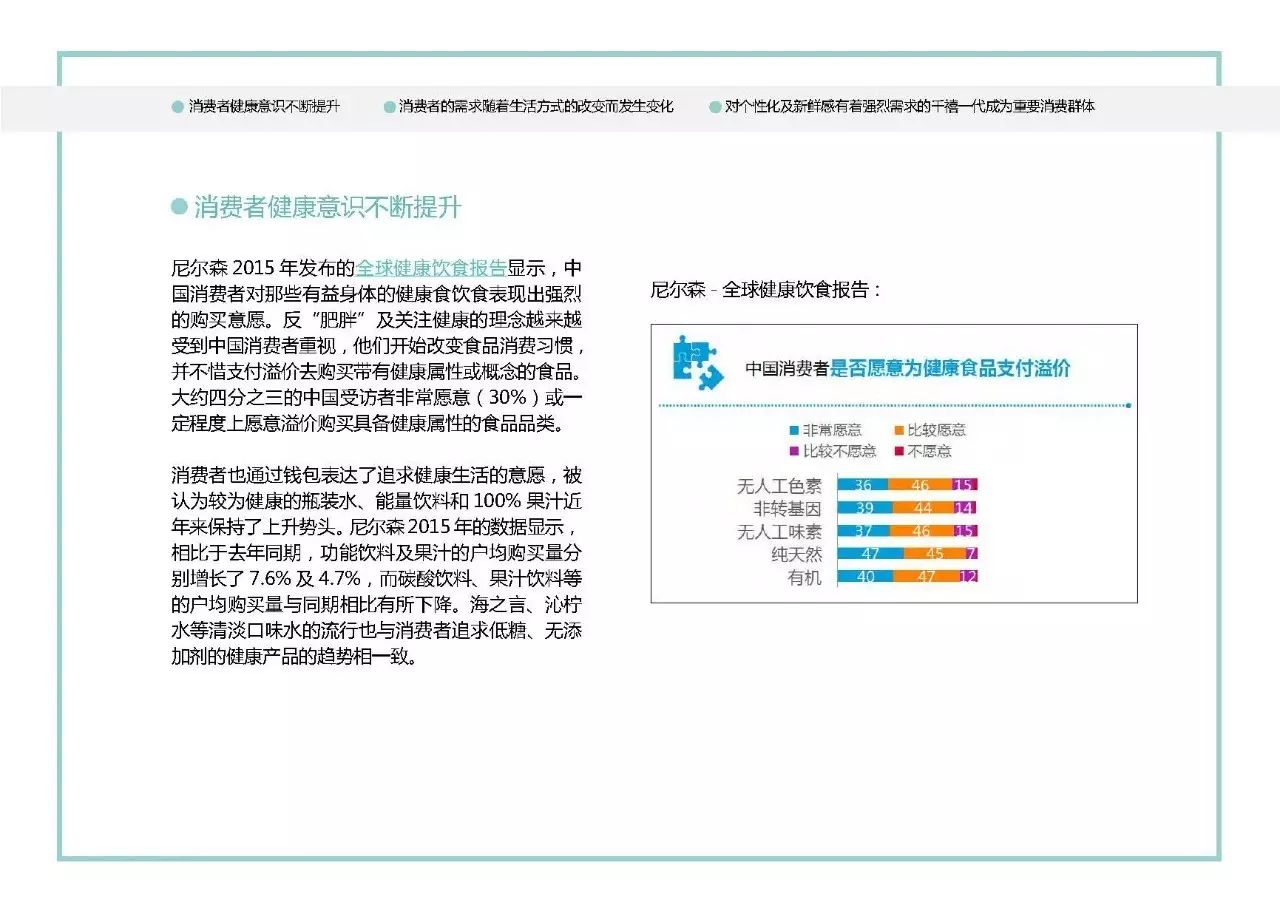Click the row label 纯天然

(x=796, y=555)
